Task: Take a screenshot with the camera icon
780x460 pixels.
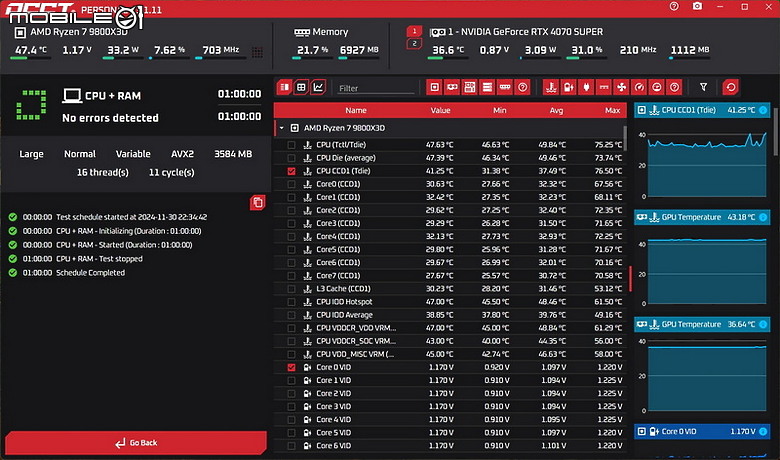Action: 697,6
